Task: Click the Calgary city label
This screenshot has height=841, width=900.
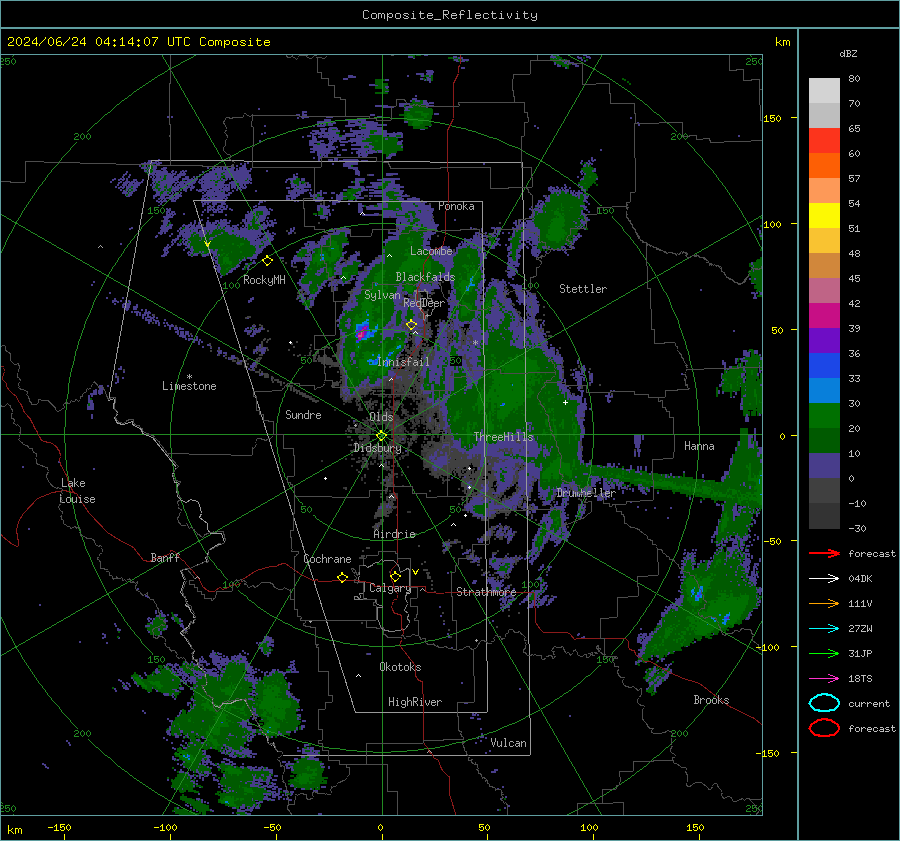Action: (x=390, y=588)
